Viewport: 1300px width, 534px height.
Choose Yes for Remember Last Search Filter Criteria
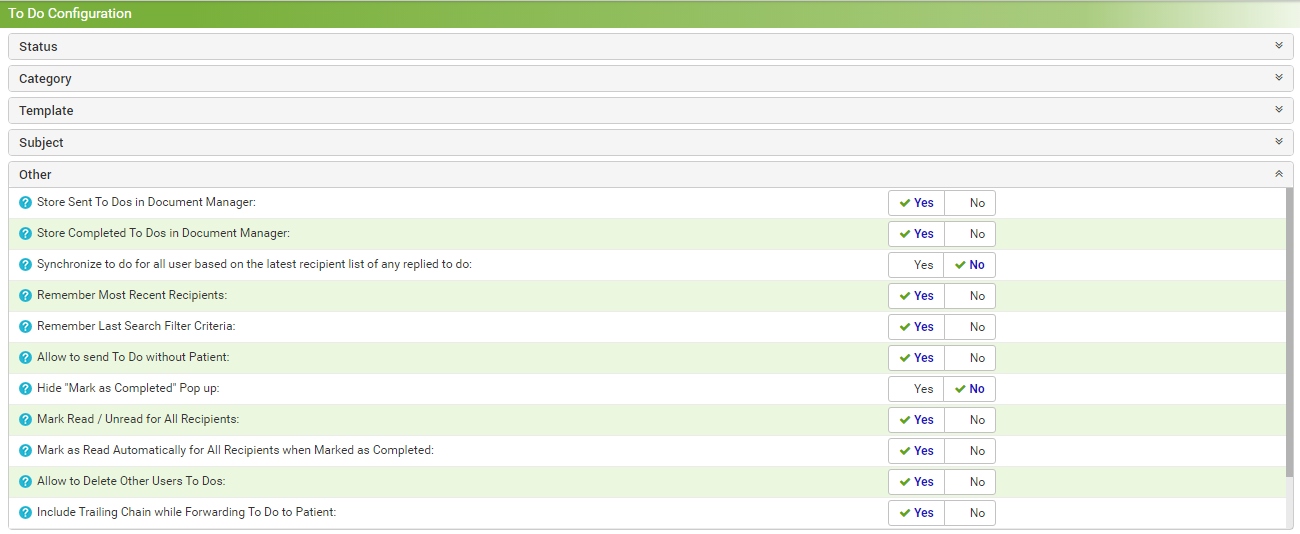pos(916,327)
